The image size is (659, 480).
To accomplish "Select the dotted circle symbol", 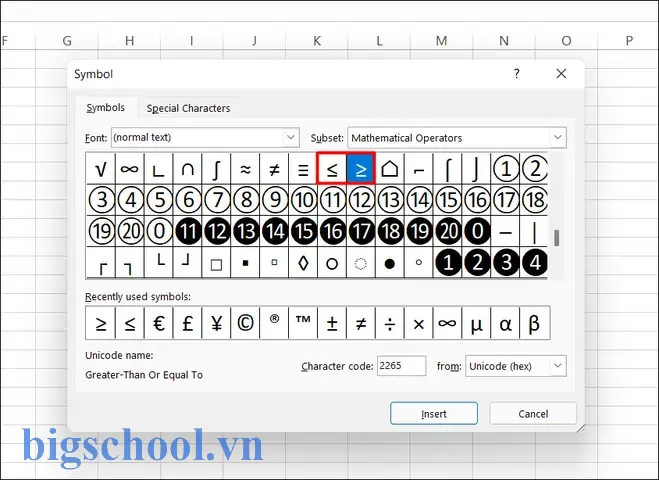I will (x=361, y=263).
